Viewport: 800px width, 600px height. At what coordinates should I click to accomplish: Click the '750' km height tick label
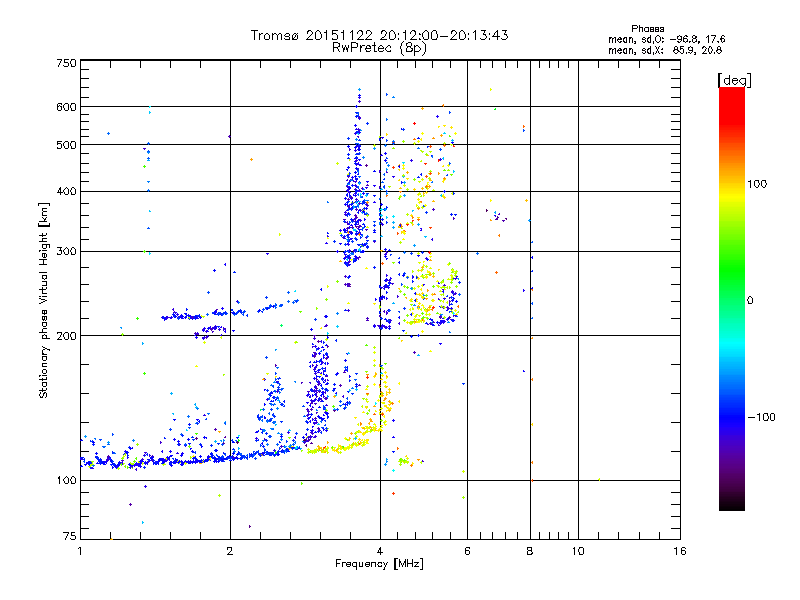(66, 63)
